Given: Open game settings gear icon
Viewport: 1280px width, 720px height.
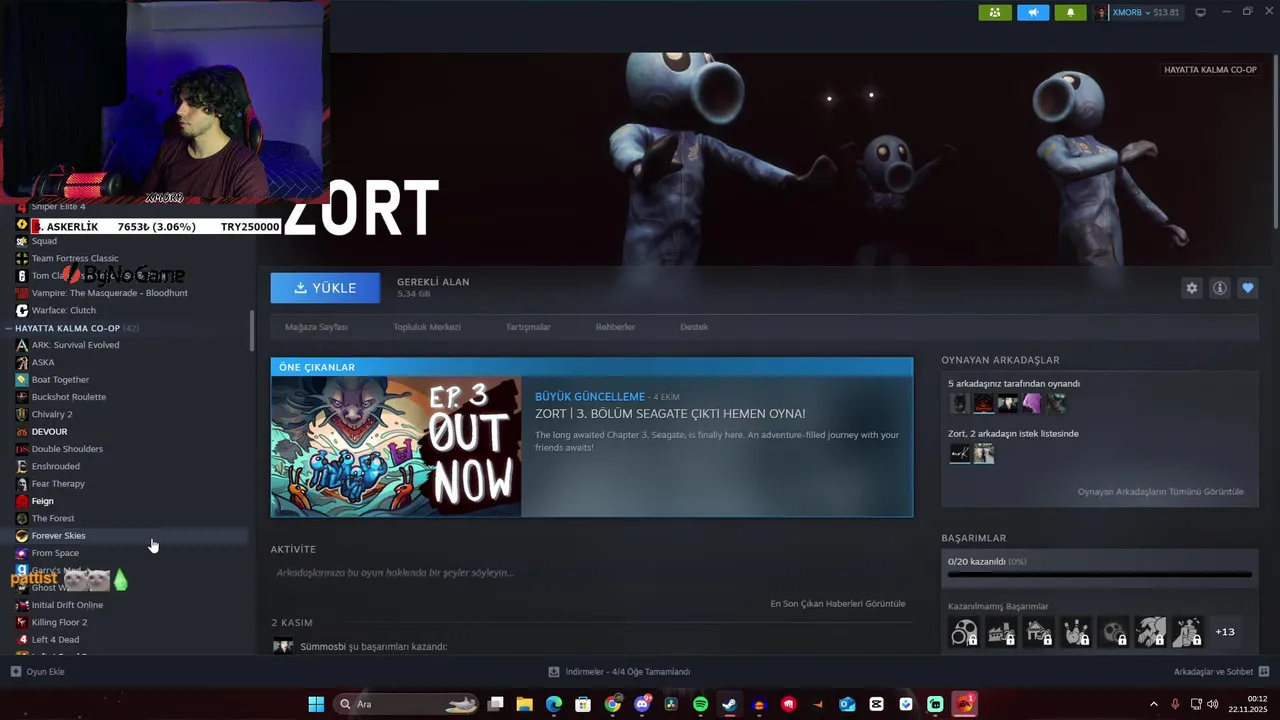Looking at the screenshot, I should (1191, 288).
